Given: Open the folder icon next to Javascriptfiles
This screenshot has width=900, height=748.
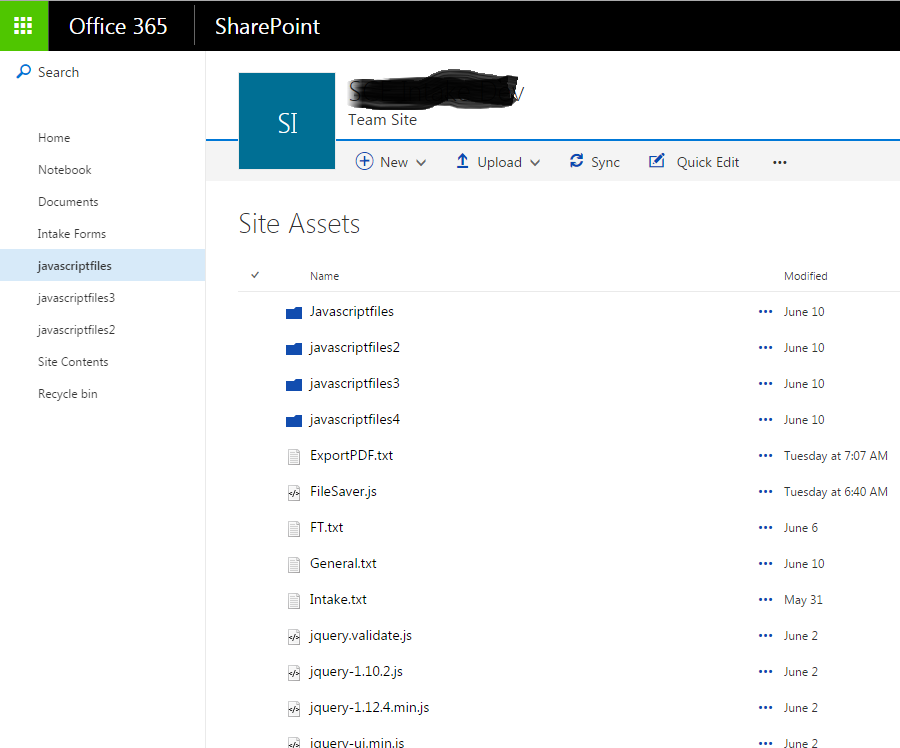Looking at the screenshot, I should (294, 311).
